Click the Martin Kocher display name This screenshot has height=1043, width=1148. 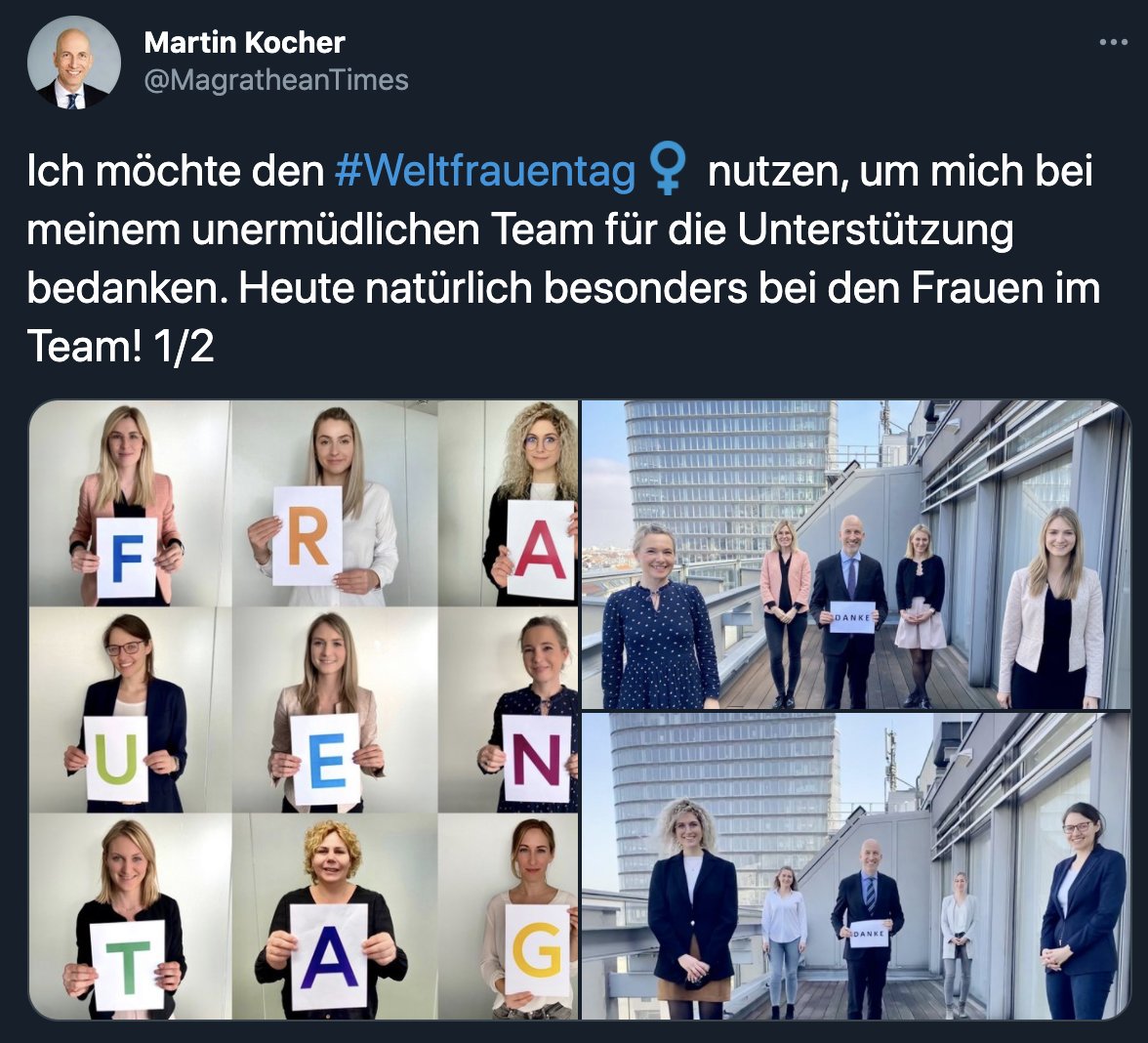pyautogui.click(x=244, y=43)
